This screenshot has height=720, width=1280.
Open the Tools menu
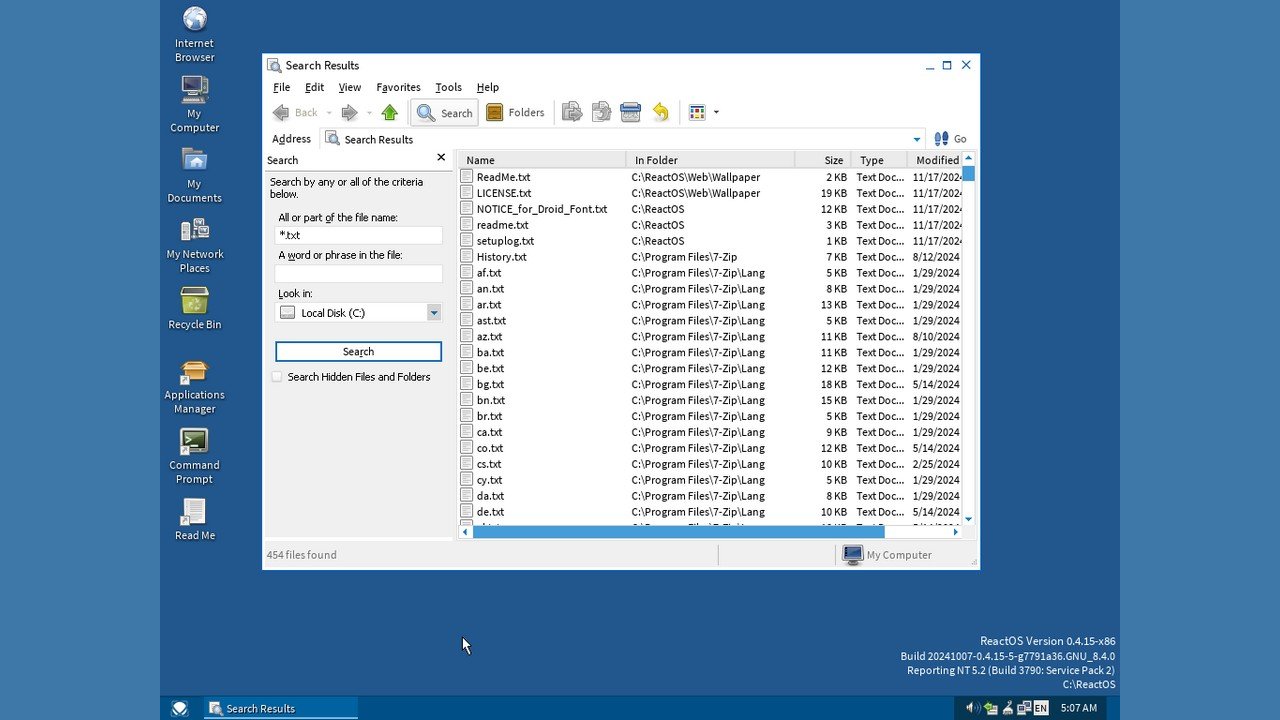(448, 87)
